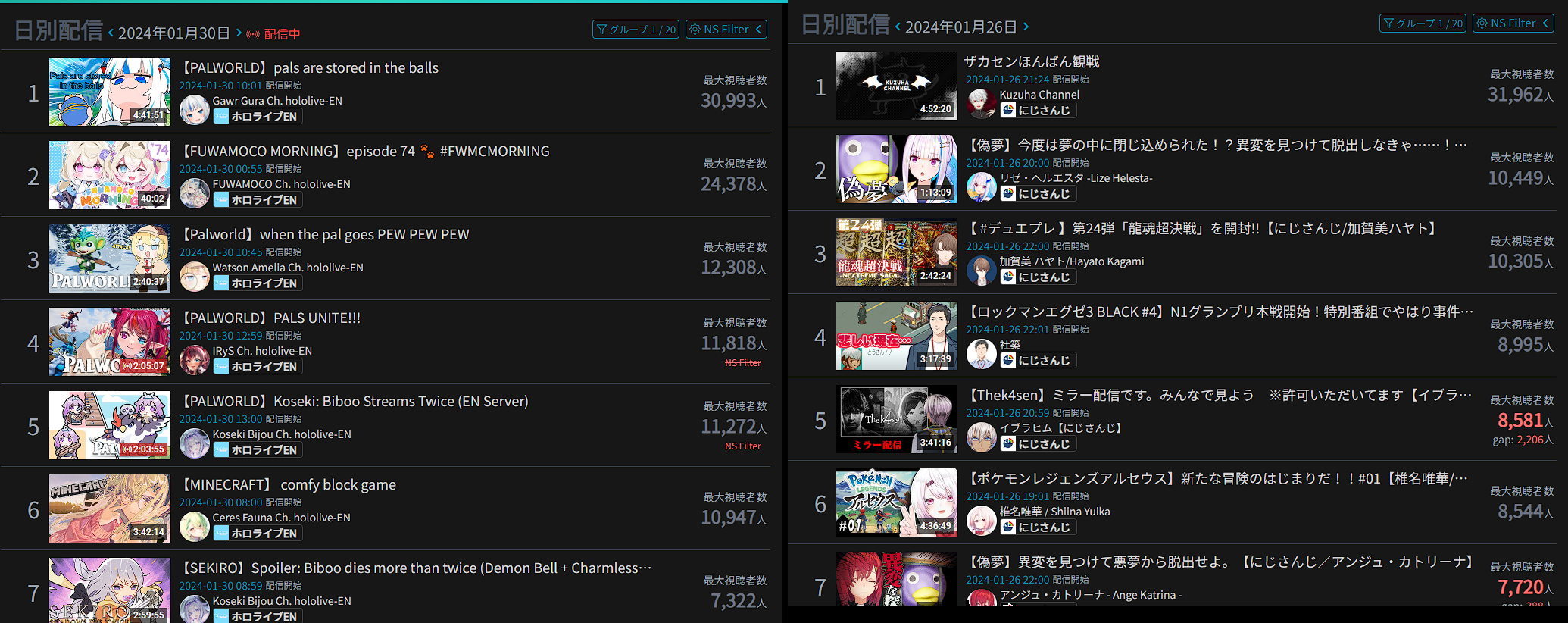Image resolution: width=1568 pixels, height=623 pixels.
Task: Open FUWAMOCO channel avatar
Action: 194,193
